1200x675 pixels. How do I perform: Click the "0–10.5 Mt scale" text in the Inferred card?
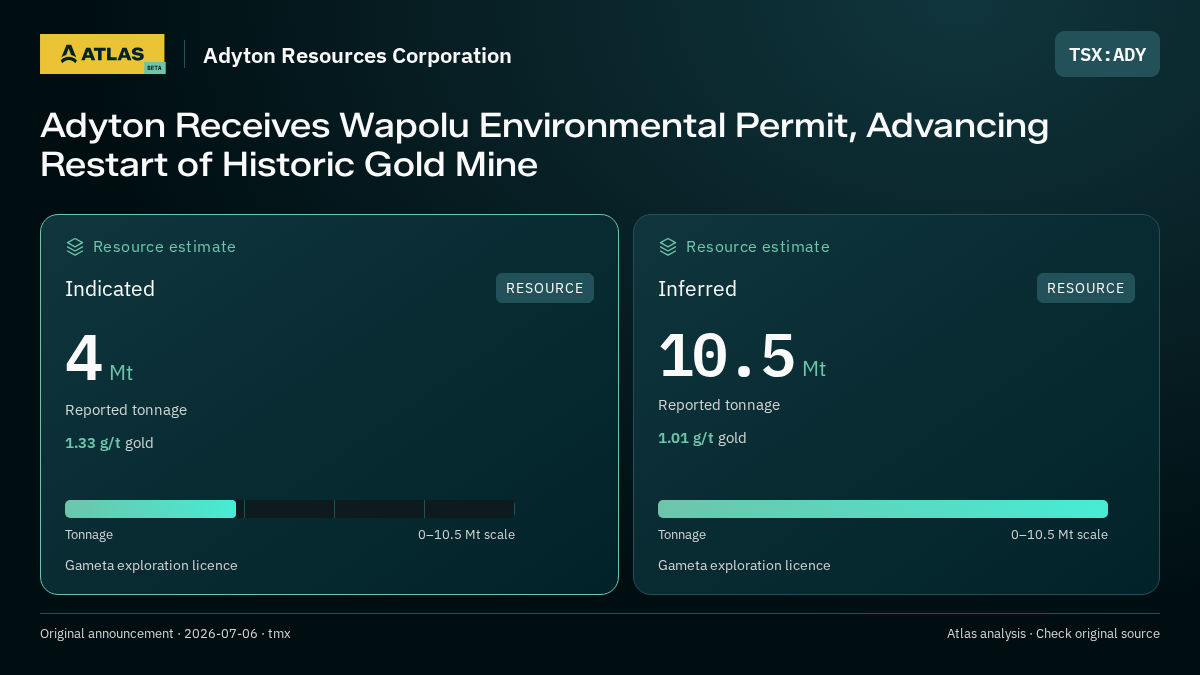[1059, 535]
